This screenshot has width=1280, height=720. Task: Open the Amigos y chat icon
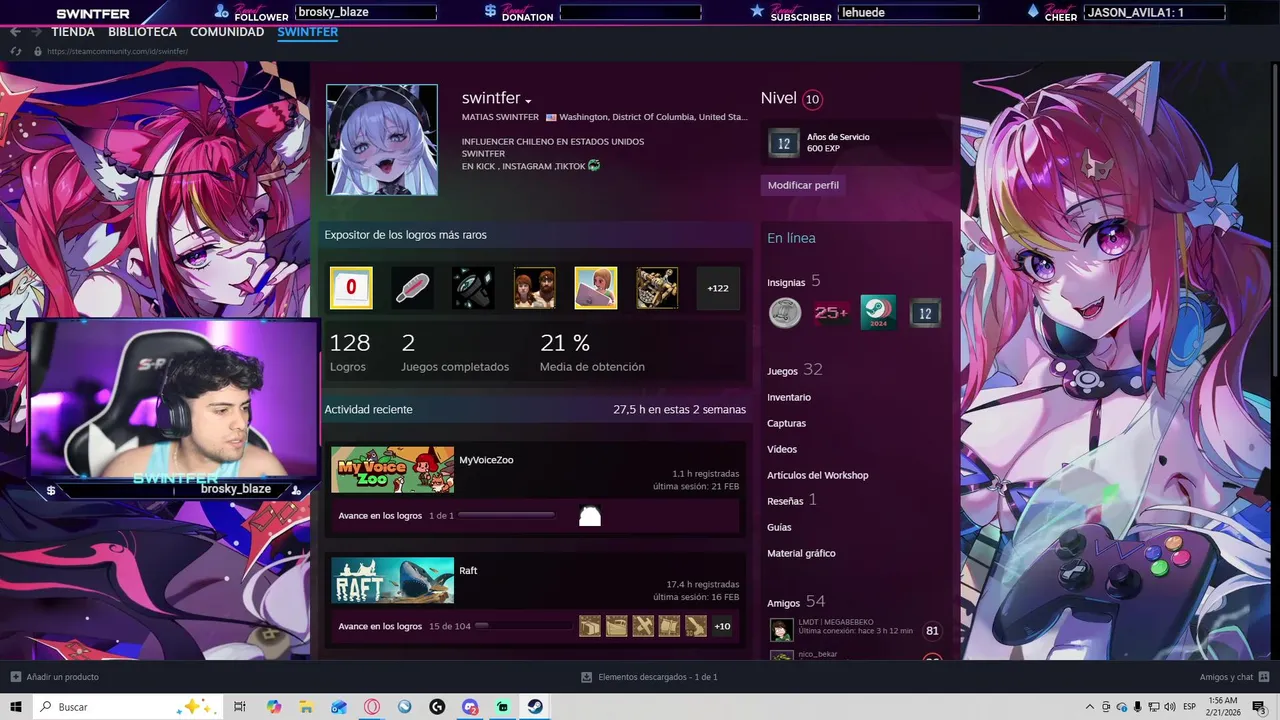coord(1263,677)
